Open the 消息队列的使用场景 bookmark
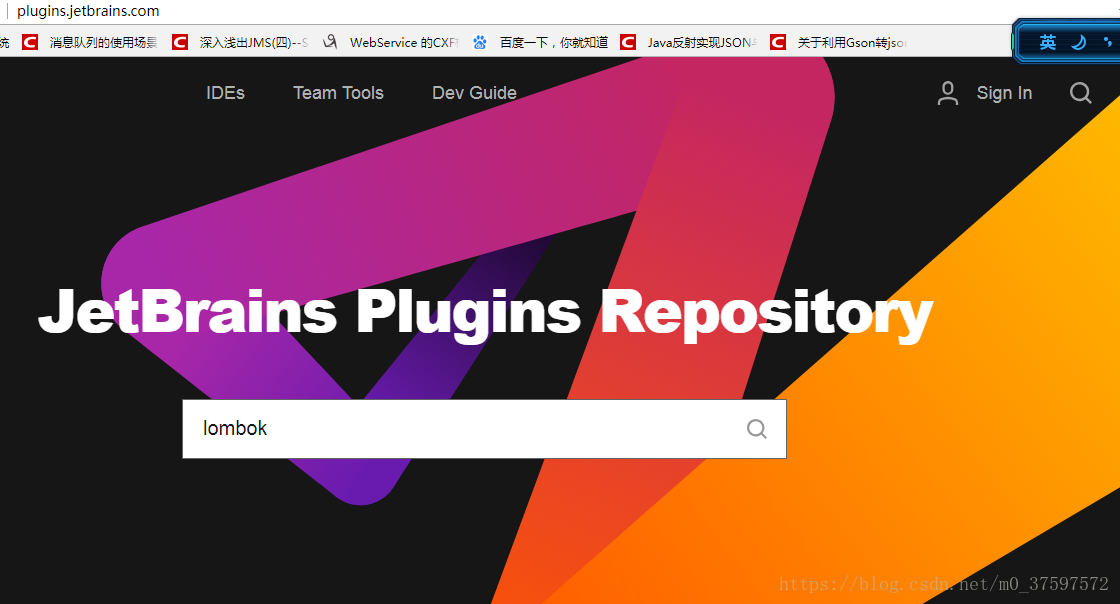The height and width of the screenshot is (604, 1120). 103,42
